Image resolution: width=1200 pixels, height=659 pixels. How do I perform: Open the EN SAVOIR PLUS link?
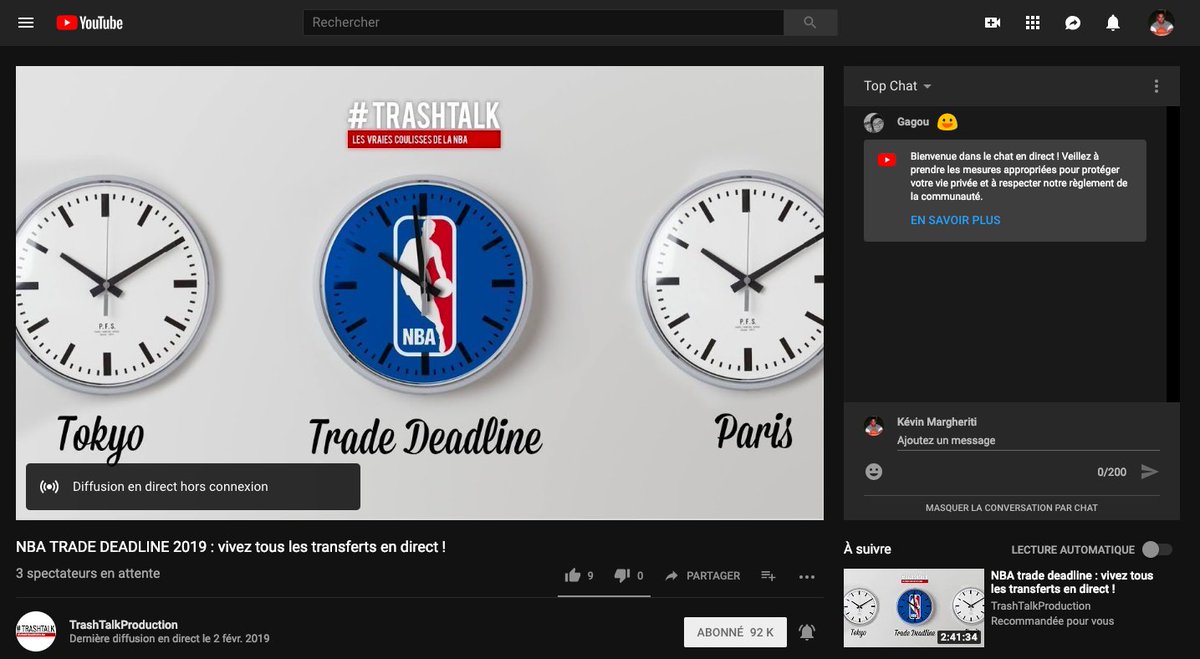tap(955, 220)
